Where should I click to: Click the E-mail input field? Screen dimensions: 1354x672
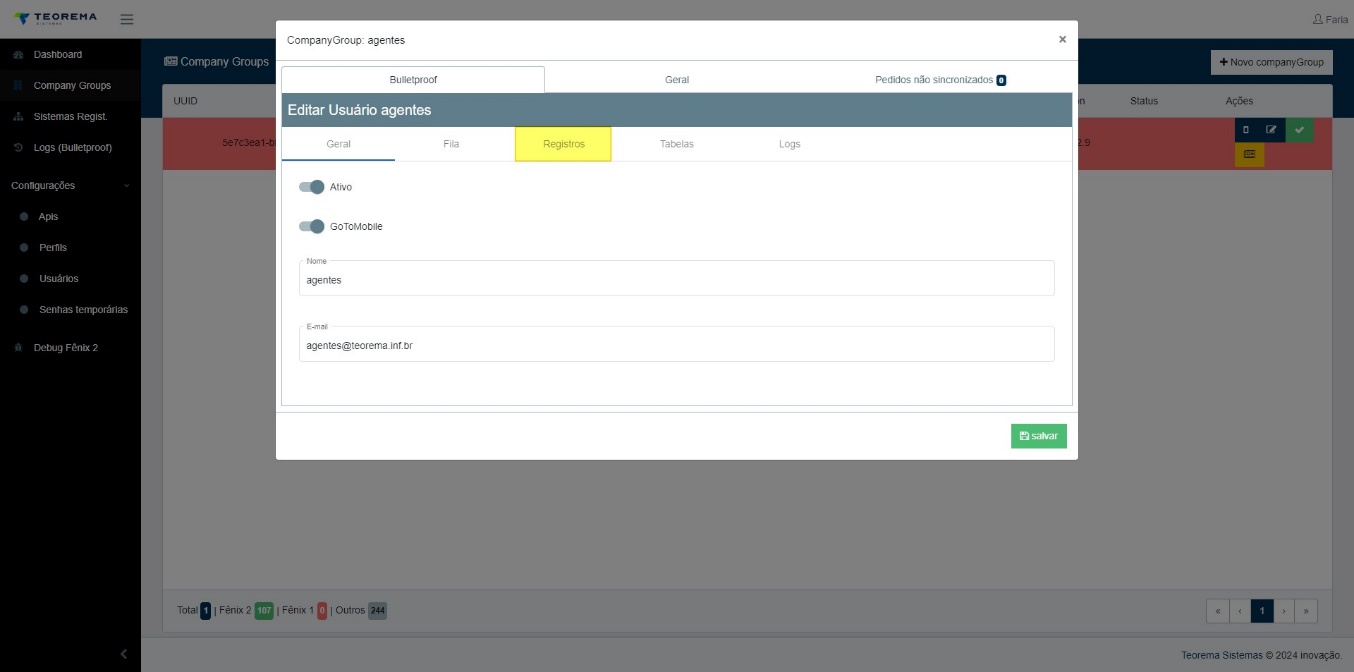[x=677, y=344]
